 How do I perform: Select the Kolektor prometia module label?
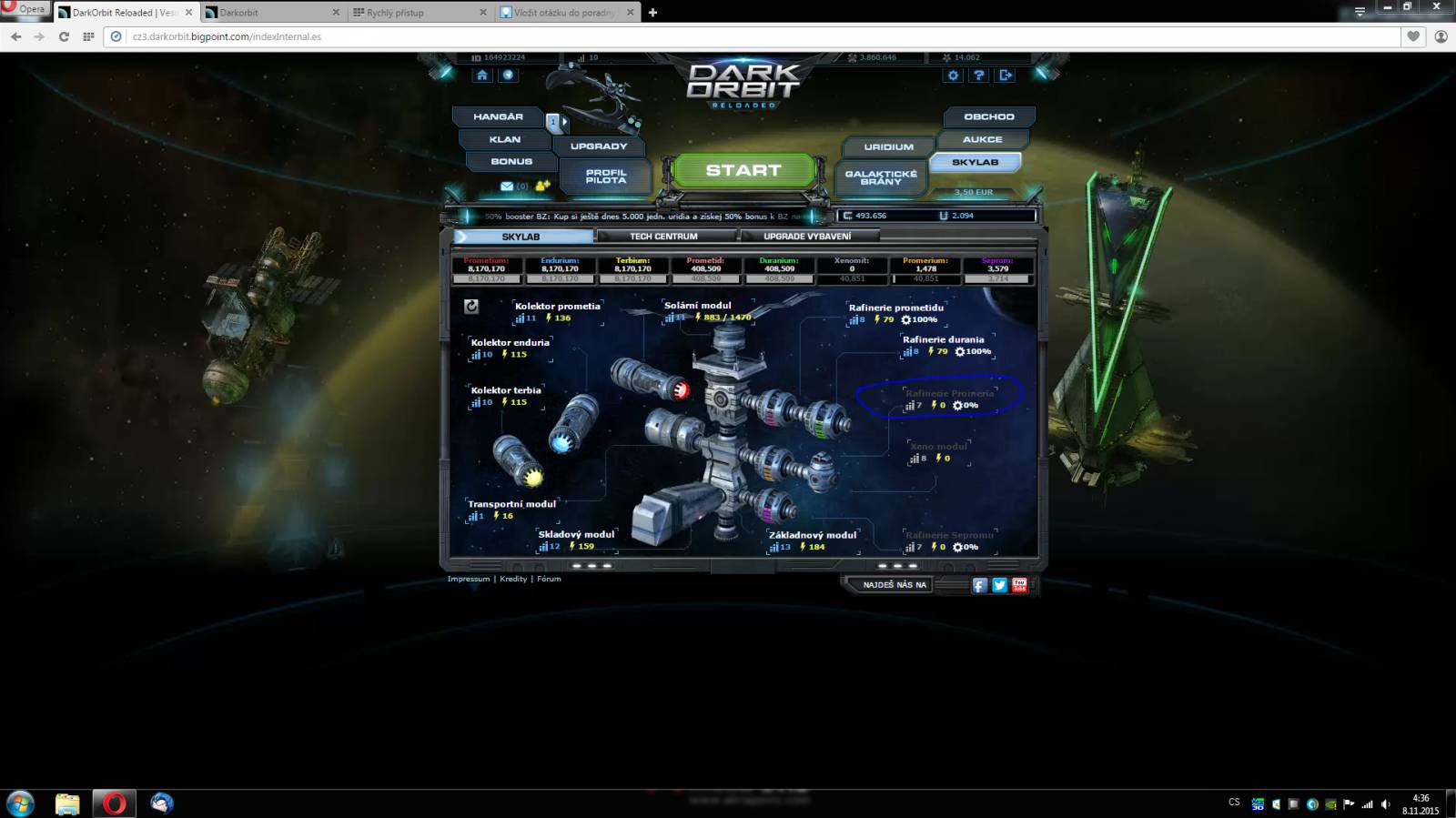point(558,306)
